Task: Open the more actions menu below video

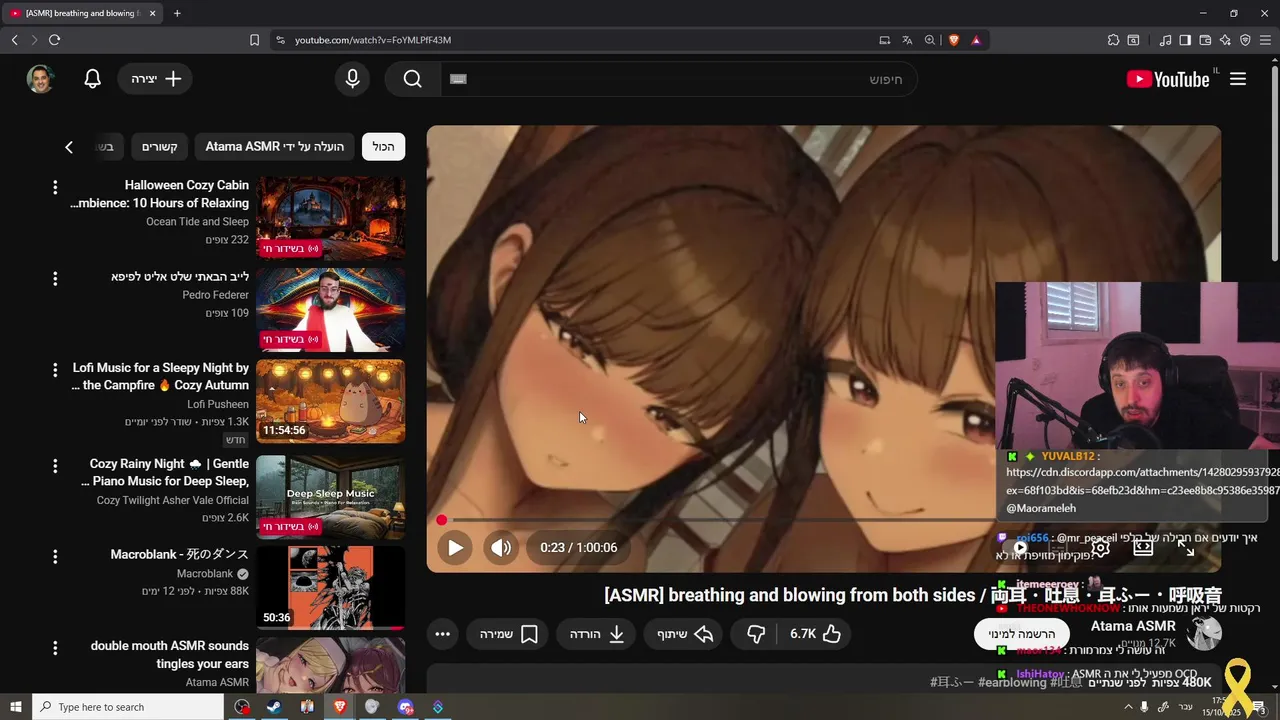Action: (443, 634)
